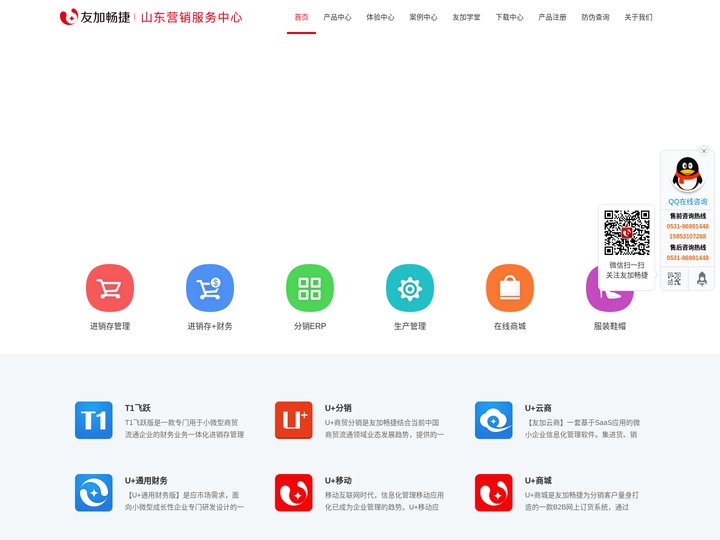
Task: Click the 分销ERP label text
Action: pyautogui.click(x=310, y=326)
